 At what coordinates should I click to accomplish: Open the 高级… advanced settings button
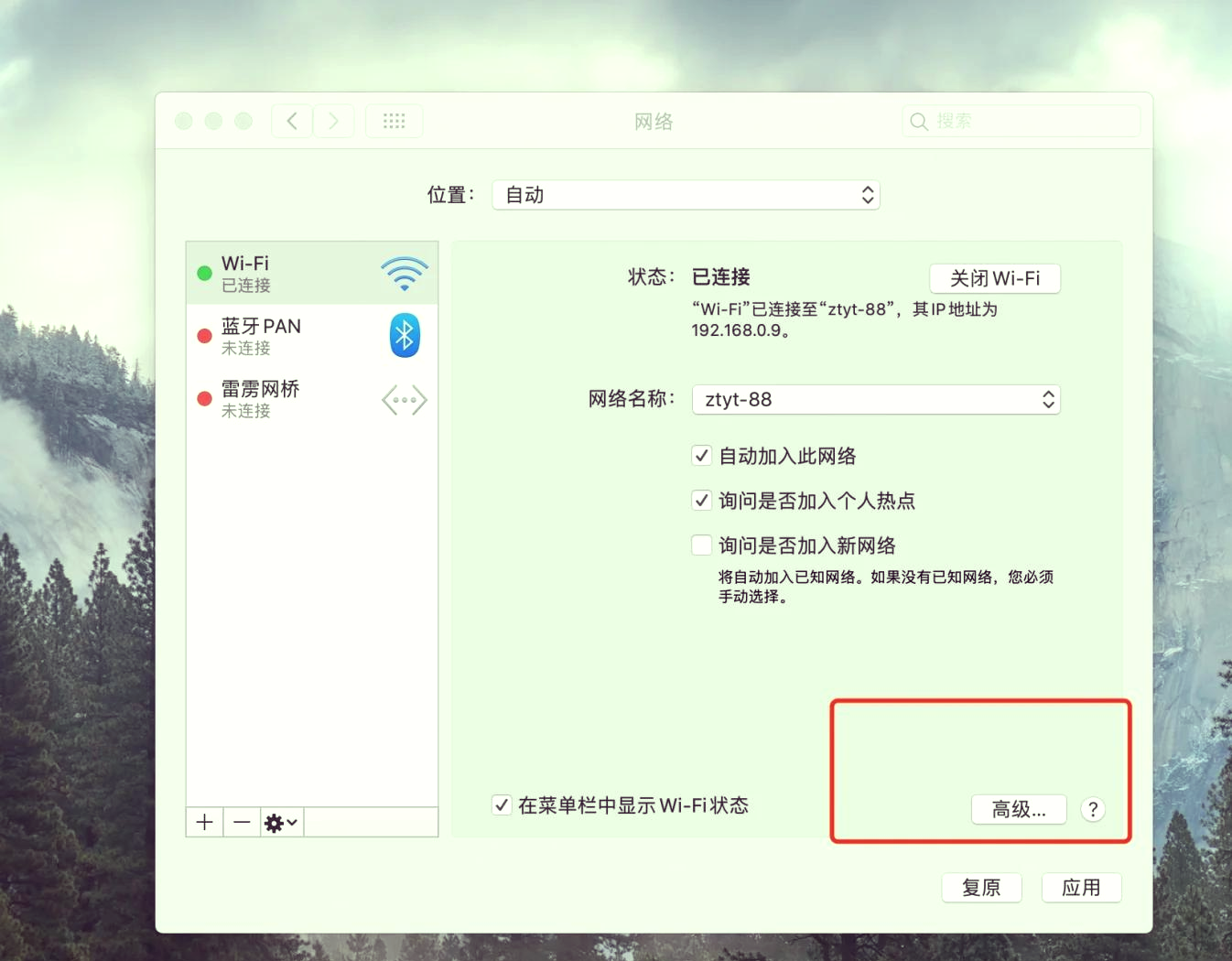(1018, 809)
